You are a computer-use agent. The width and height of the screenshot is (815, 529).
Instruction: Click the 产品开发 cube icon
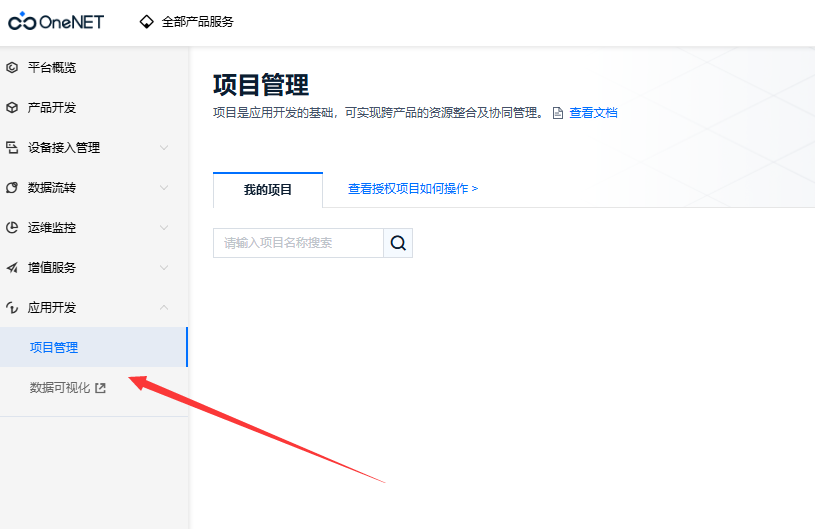pyautogui.click(x=12, y=108)
